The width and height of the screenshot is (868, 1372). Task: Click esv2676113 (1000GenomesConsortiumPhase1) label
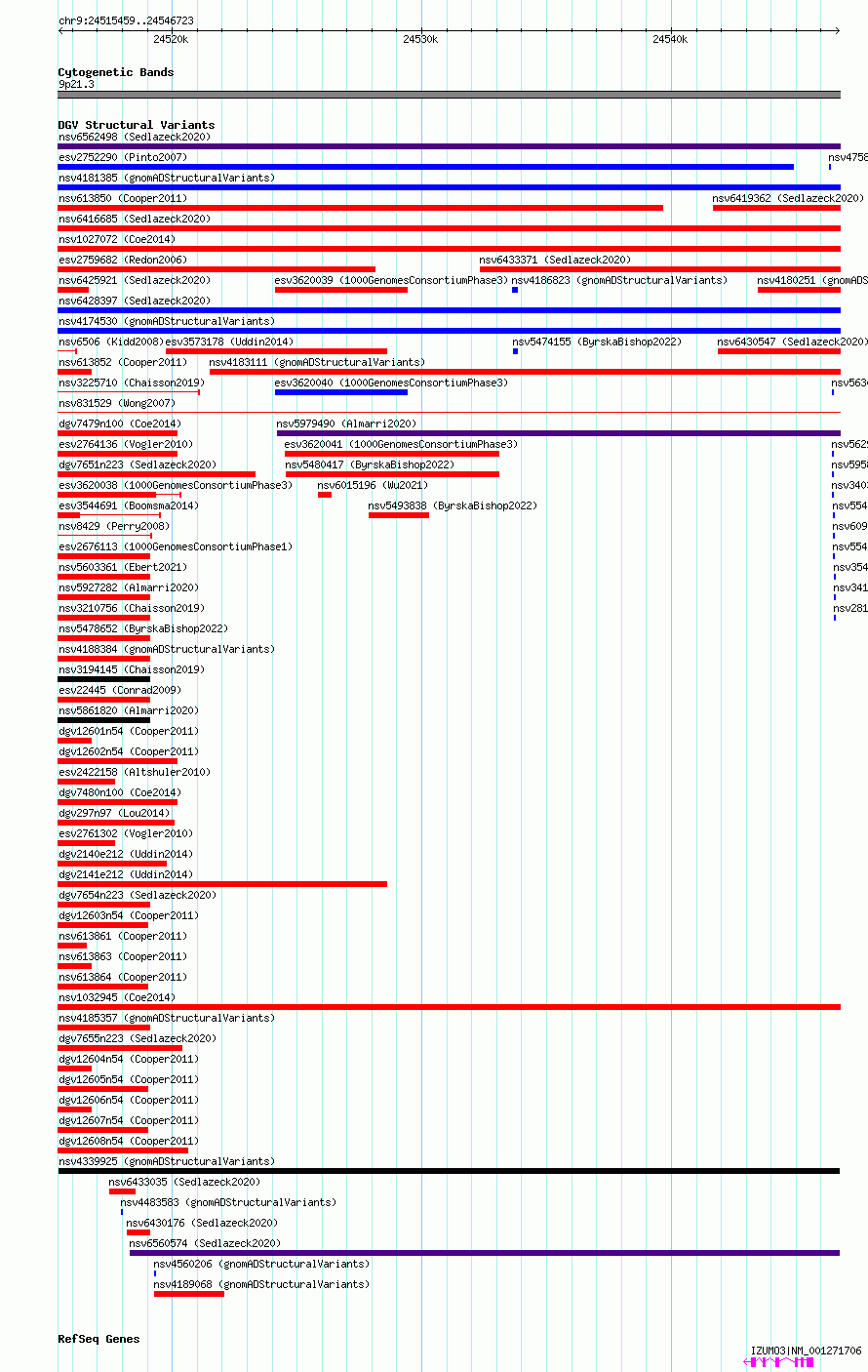click(176, 546)
